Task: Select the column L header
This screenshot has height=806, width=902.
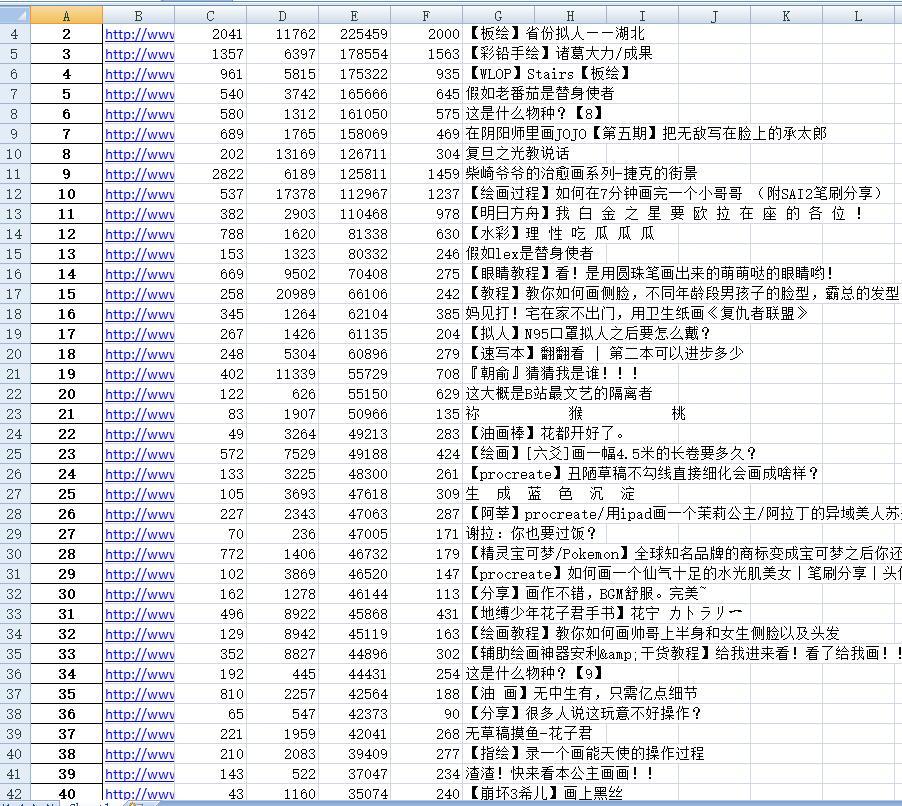Action: (x=858, y=16)
